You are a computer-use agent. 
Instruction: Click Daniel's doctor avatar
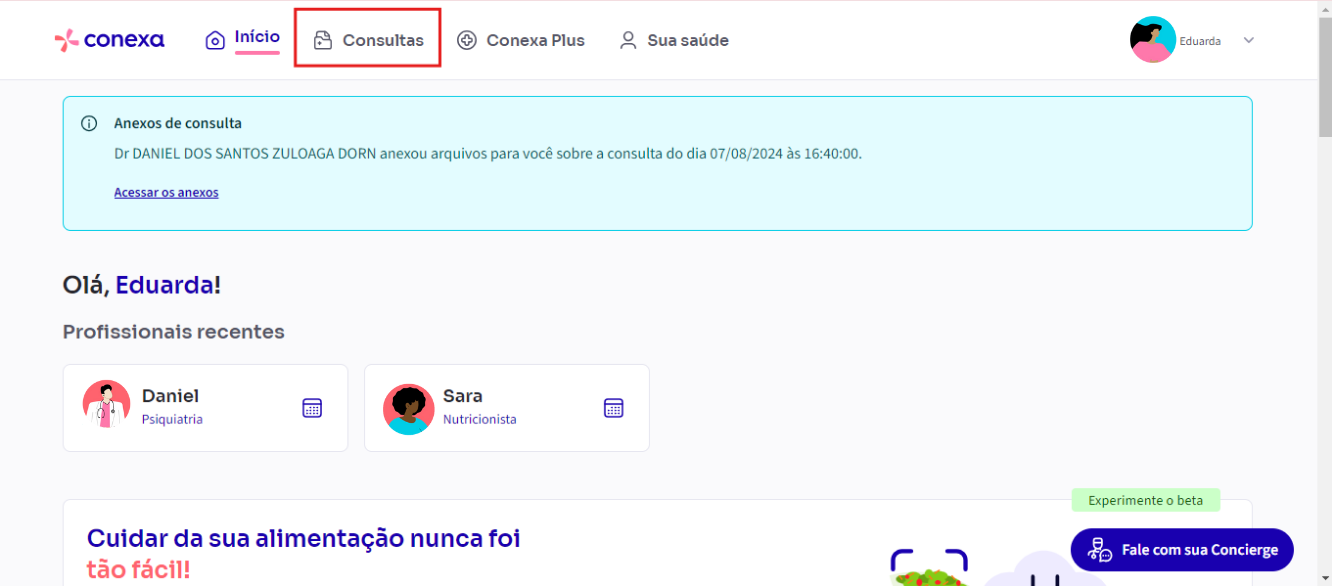click(x=106, y=405)
